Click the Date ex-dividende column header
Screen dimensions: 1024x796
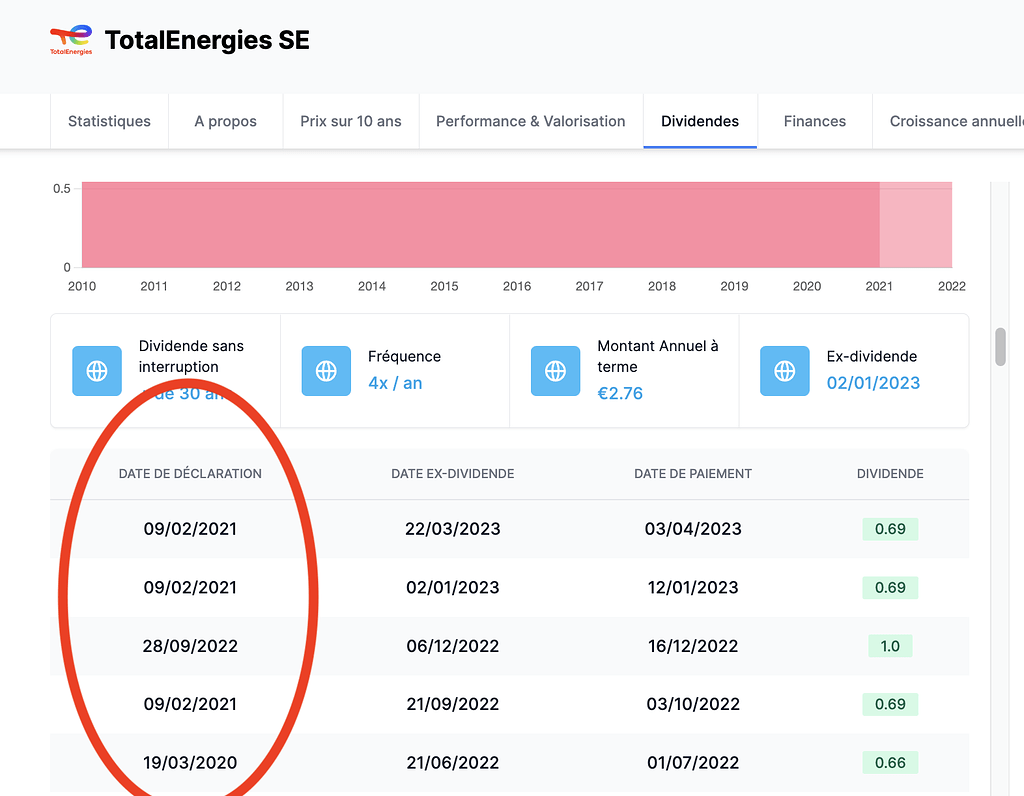pyautogui.click(x=452, y=474)
